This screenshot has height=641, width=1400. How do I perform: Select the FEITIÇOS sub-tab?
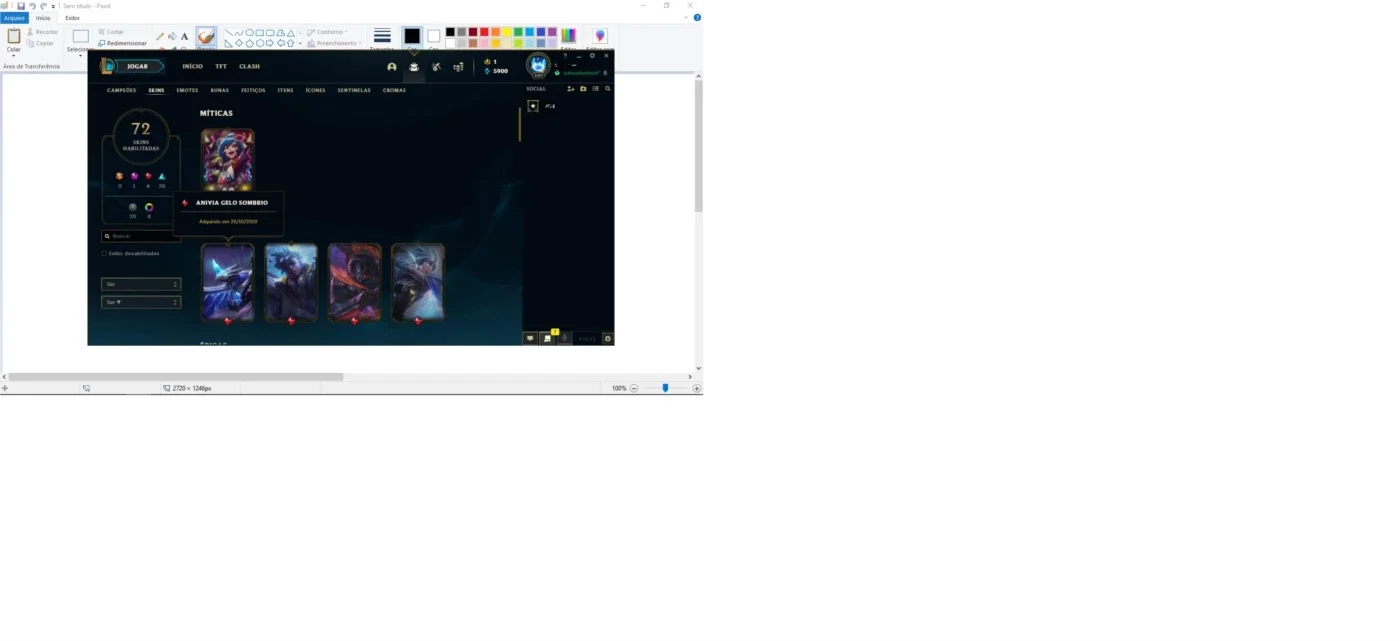point(253,90)
